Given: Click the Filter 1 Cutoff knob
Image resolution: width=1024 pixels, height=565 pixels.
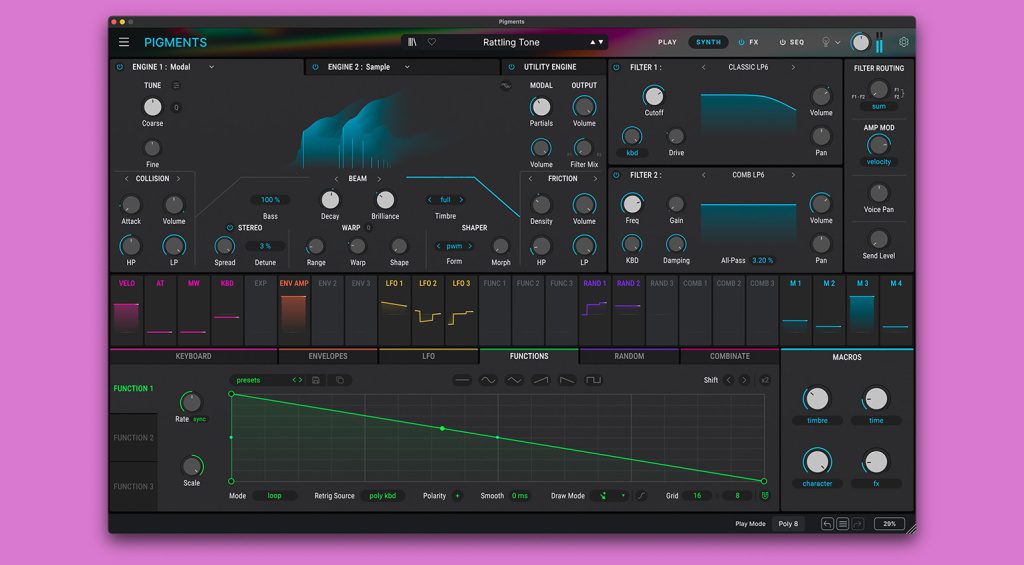Looking at the screenshot, I should [x=653, y=97].
